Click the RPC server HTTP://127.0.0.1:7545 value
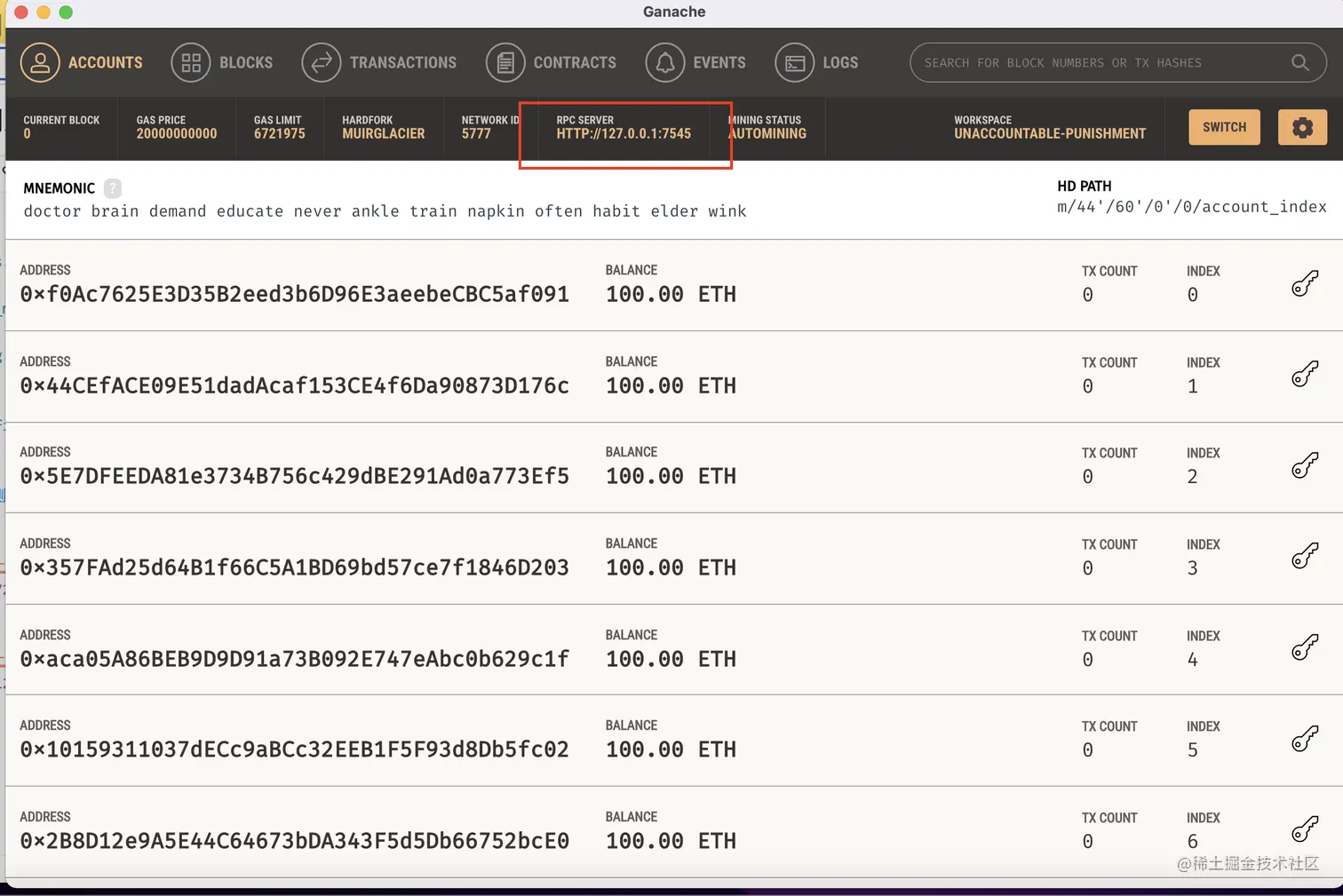Viewport: 1343px width, 896px height. point(624,133)
